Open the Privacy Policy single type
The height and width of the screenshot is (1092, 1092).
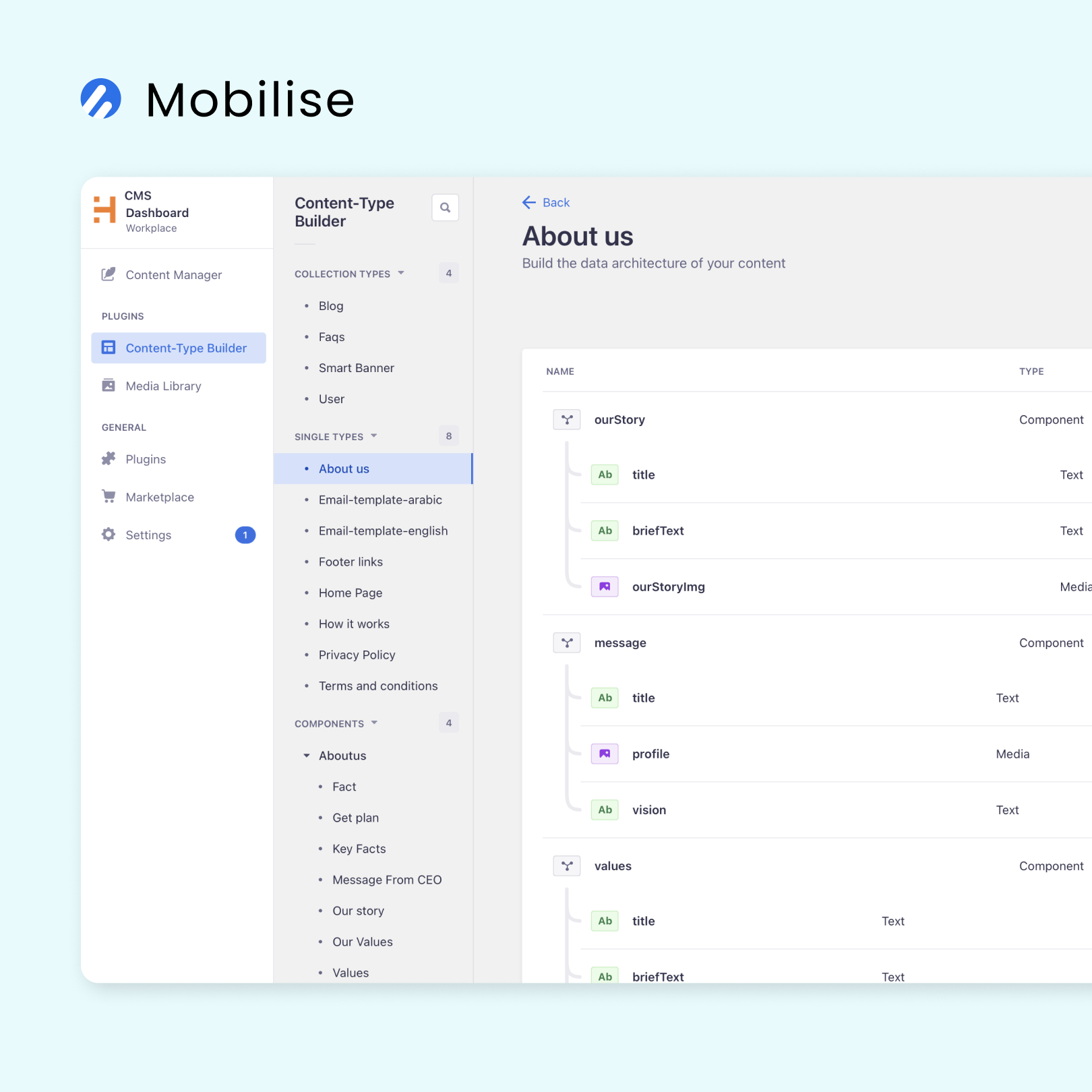(x=357, y=655)
